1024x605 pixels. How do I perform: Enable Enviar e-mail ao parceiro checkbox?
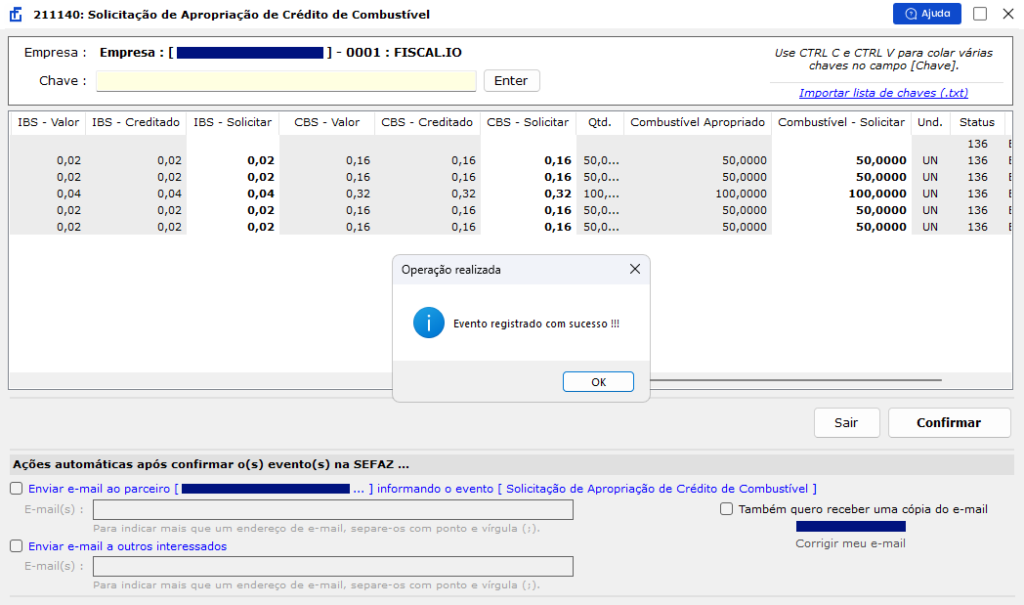[16, 489]
